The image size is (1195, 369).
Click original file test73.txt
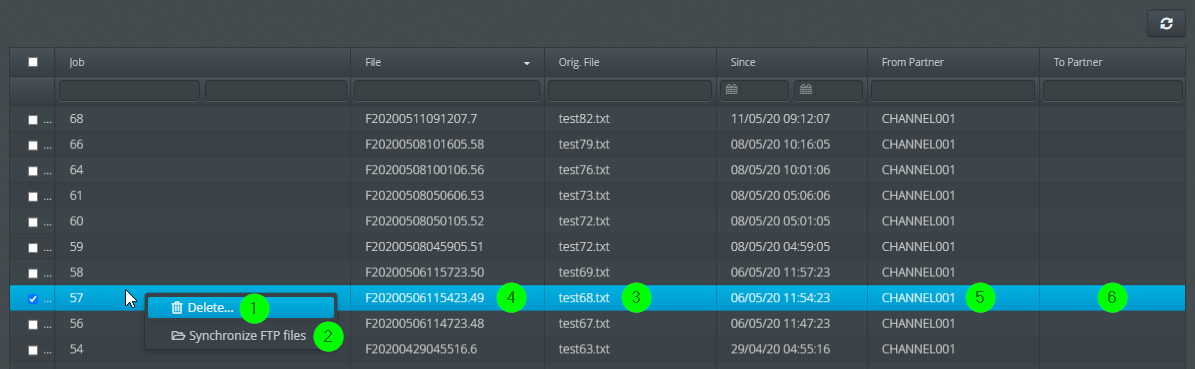click(x=584, y=195)
